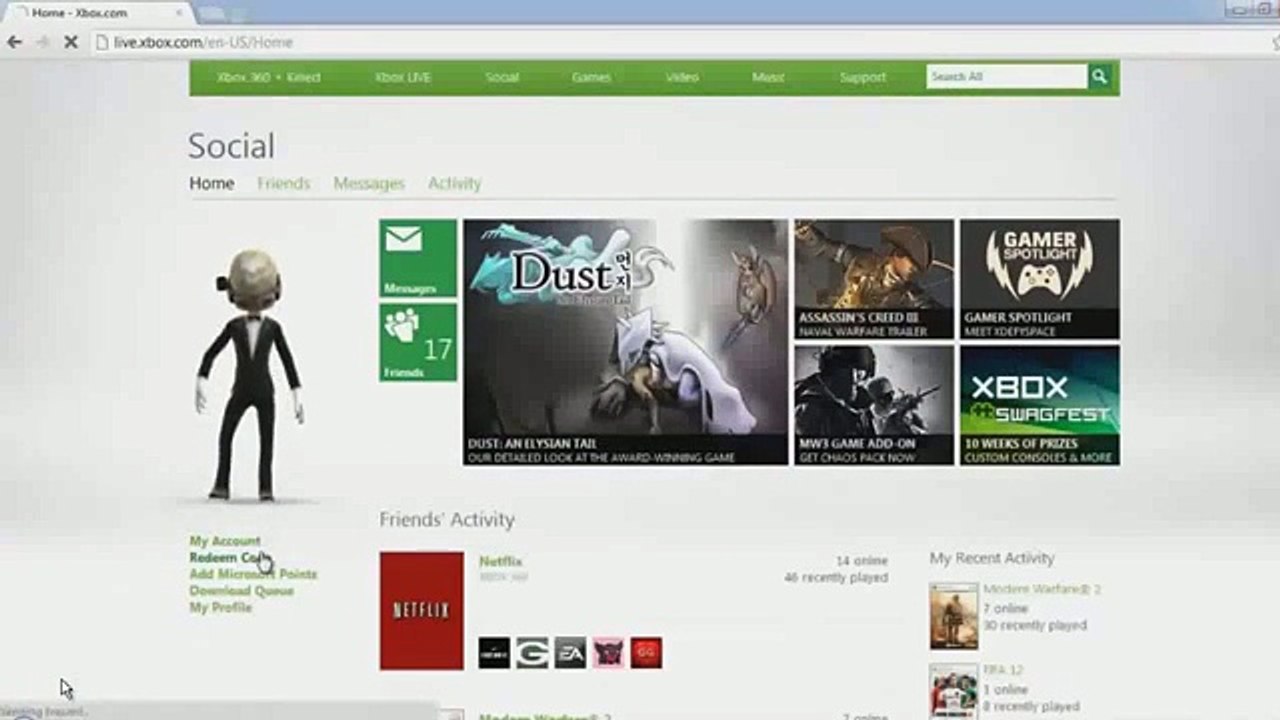Open FIFA 12 cover in Recent Activity
Viewport: 1280px width, 720px height.
point(953,692)
